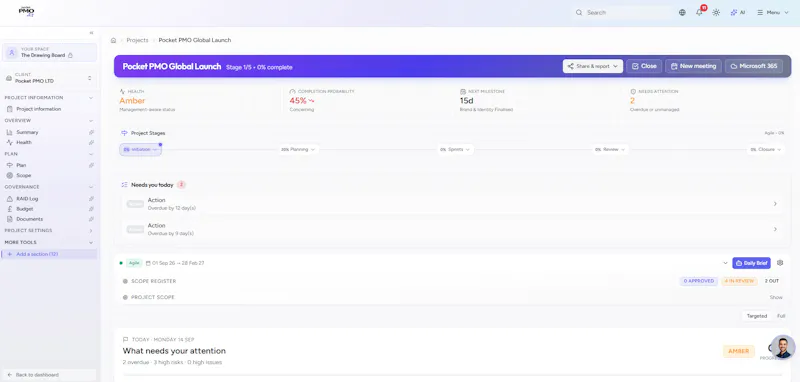Select the Closure stage pill

[767, 149]
